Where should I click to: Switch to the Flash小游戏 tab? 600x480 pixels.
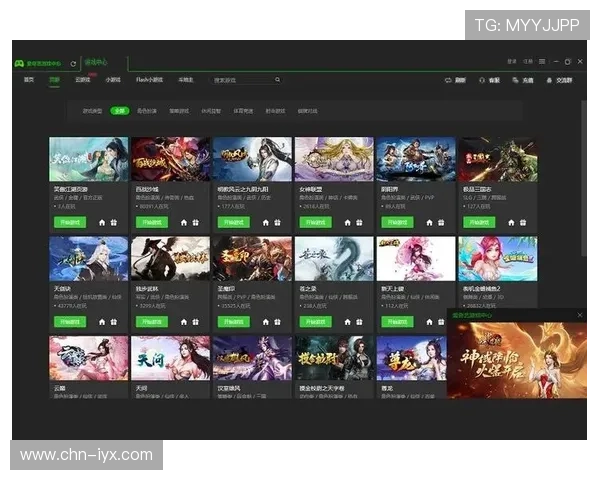tap(149, 80)
